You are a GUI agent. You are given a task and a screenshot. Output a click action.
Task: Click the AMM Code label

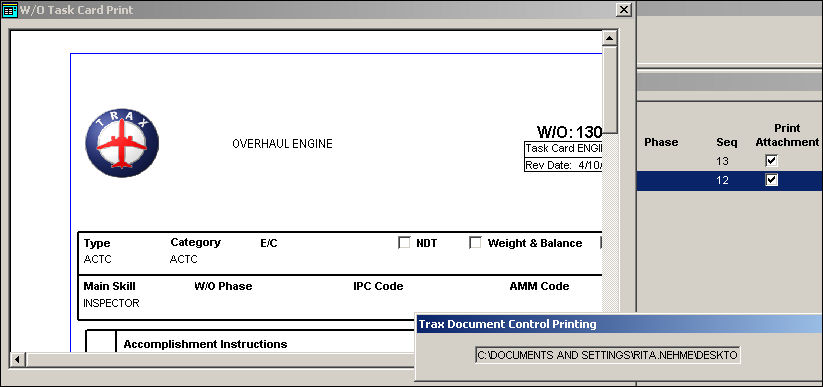click(x=539, y=286)
